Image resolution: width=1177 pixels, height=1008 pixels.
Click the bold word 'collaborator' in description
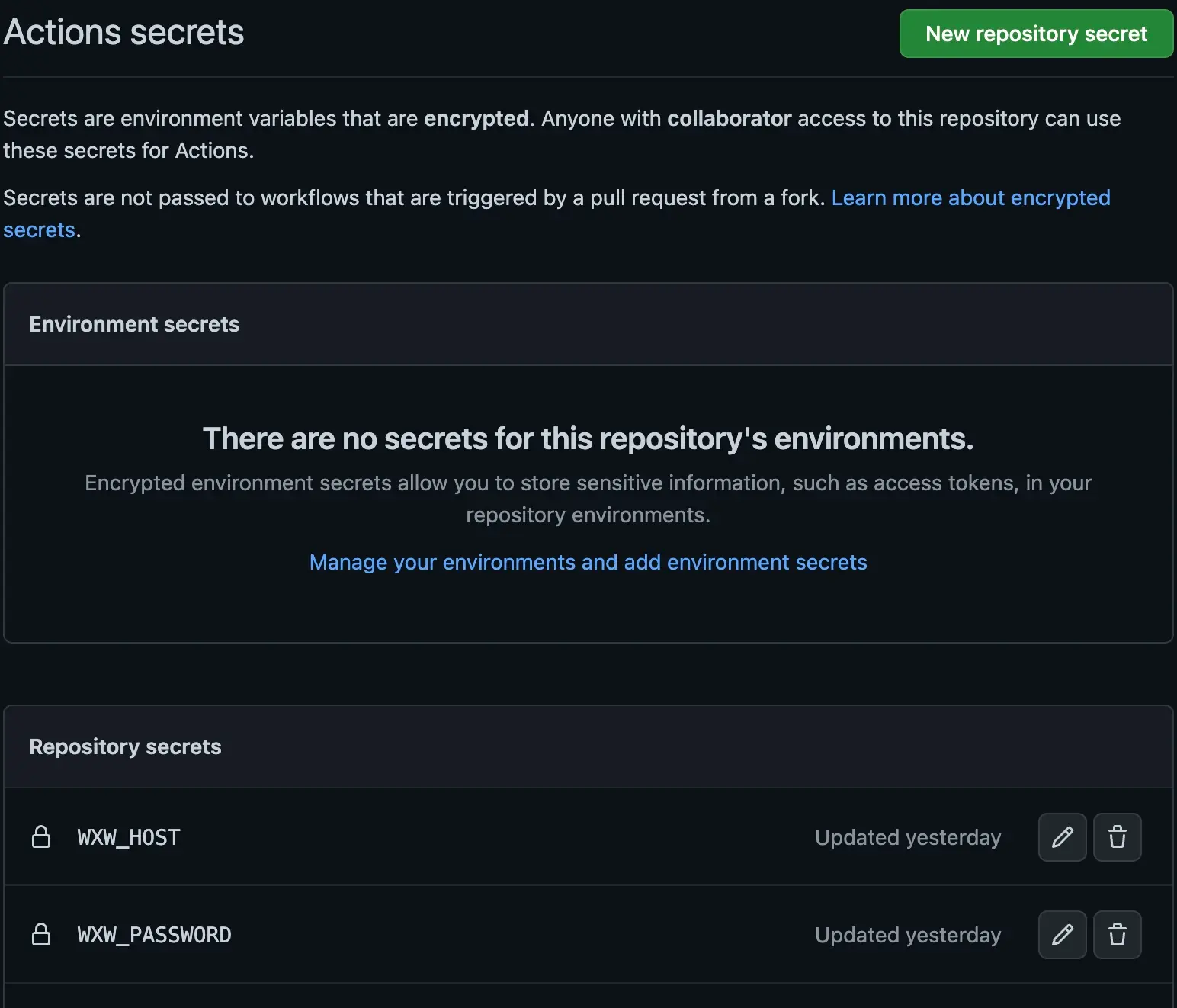click(x=729, y=118)
